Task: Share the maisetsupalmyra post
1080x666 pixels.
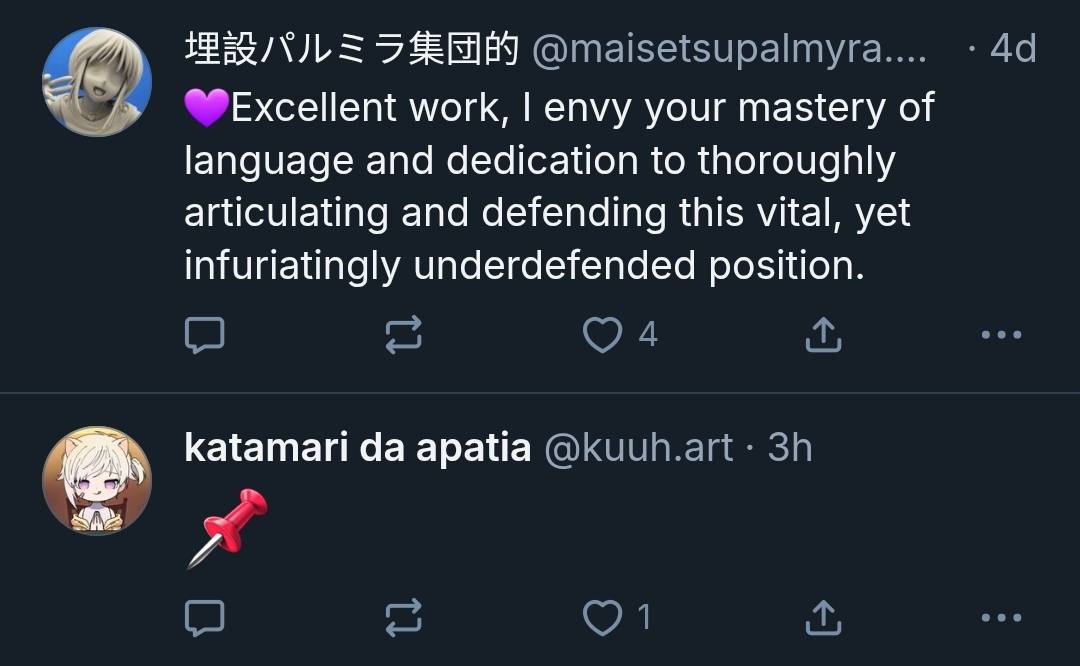Action: [x=822, y=335]
